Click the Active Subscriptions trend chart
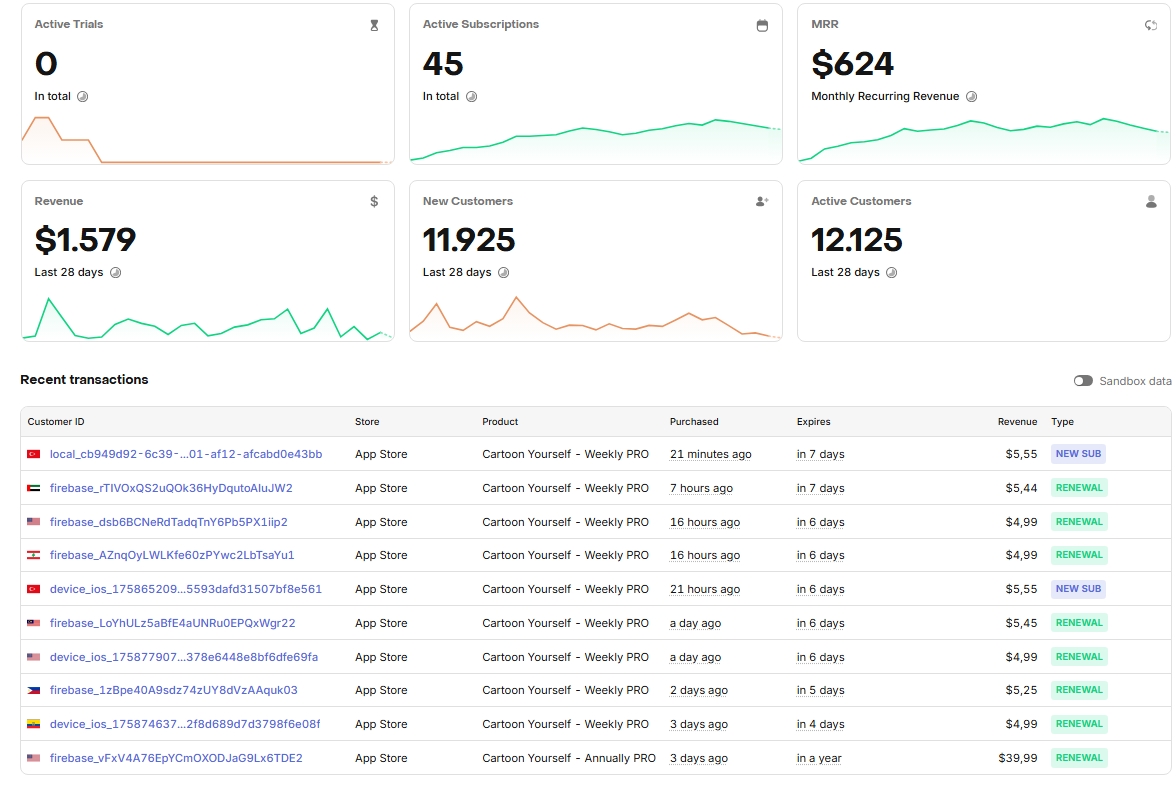The height and width of the screenshot is (789, 1176). [596, 139]
